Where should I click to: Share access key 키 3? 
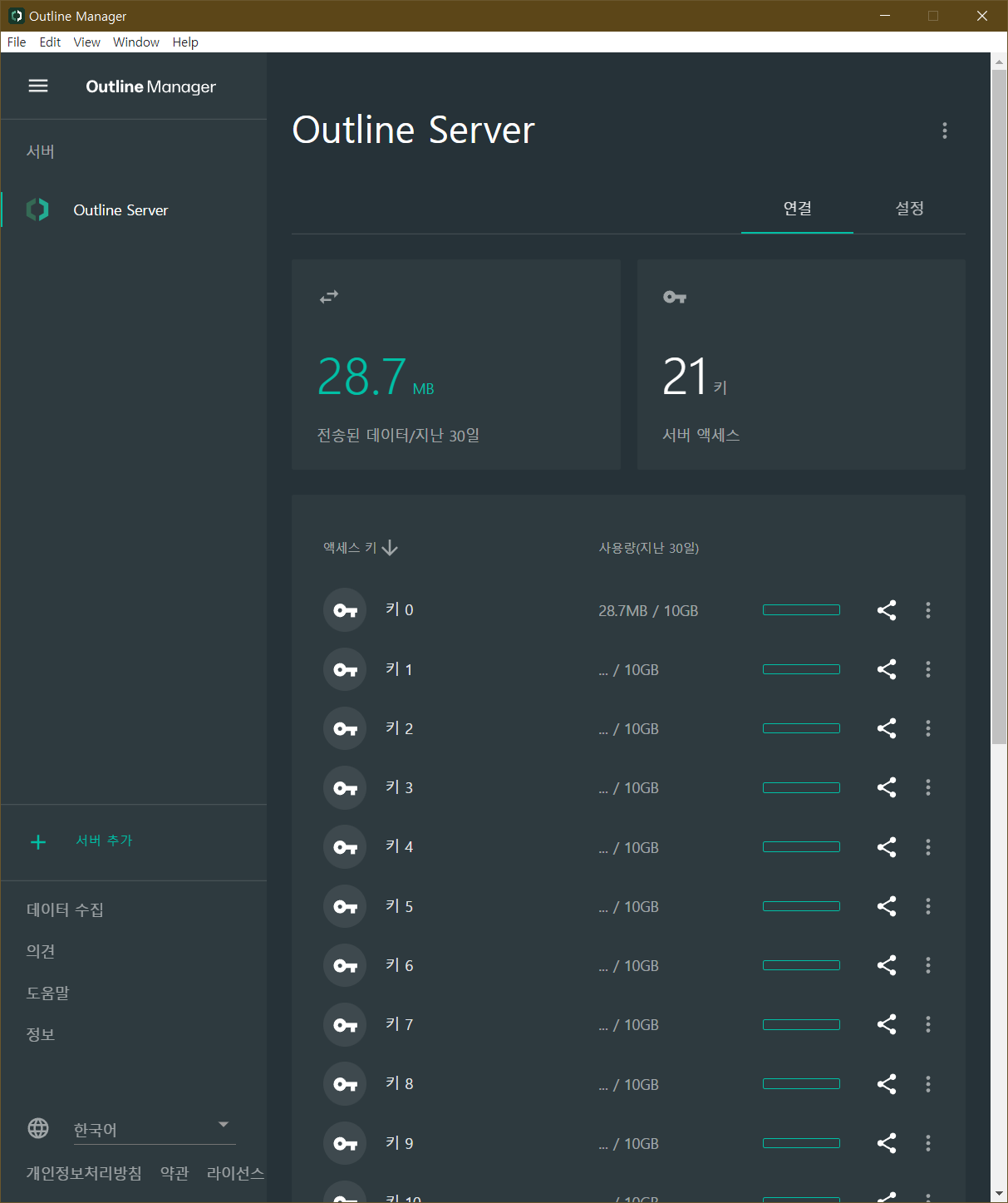pyautogui.click(x=887, y=787)
